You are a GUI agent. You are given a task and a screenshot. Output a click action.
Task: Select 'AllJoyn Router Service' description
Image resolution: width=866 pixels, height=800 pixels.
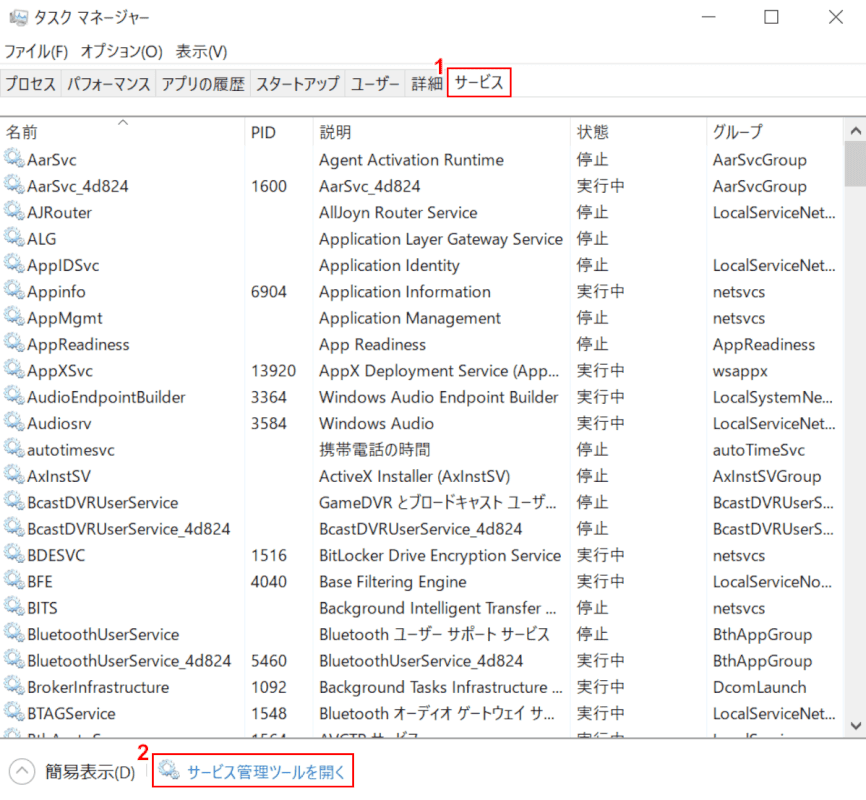398,212
